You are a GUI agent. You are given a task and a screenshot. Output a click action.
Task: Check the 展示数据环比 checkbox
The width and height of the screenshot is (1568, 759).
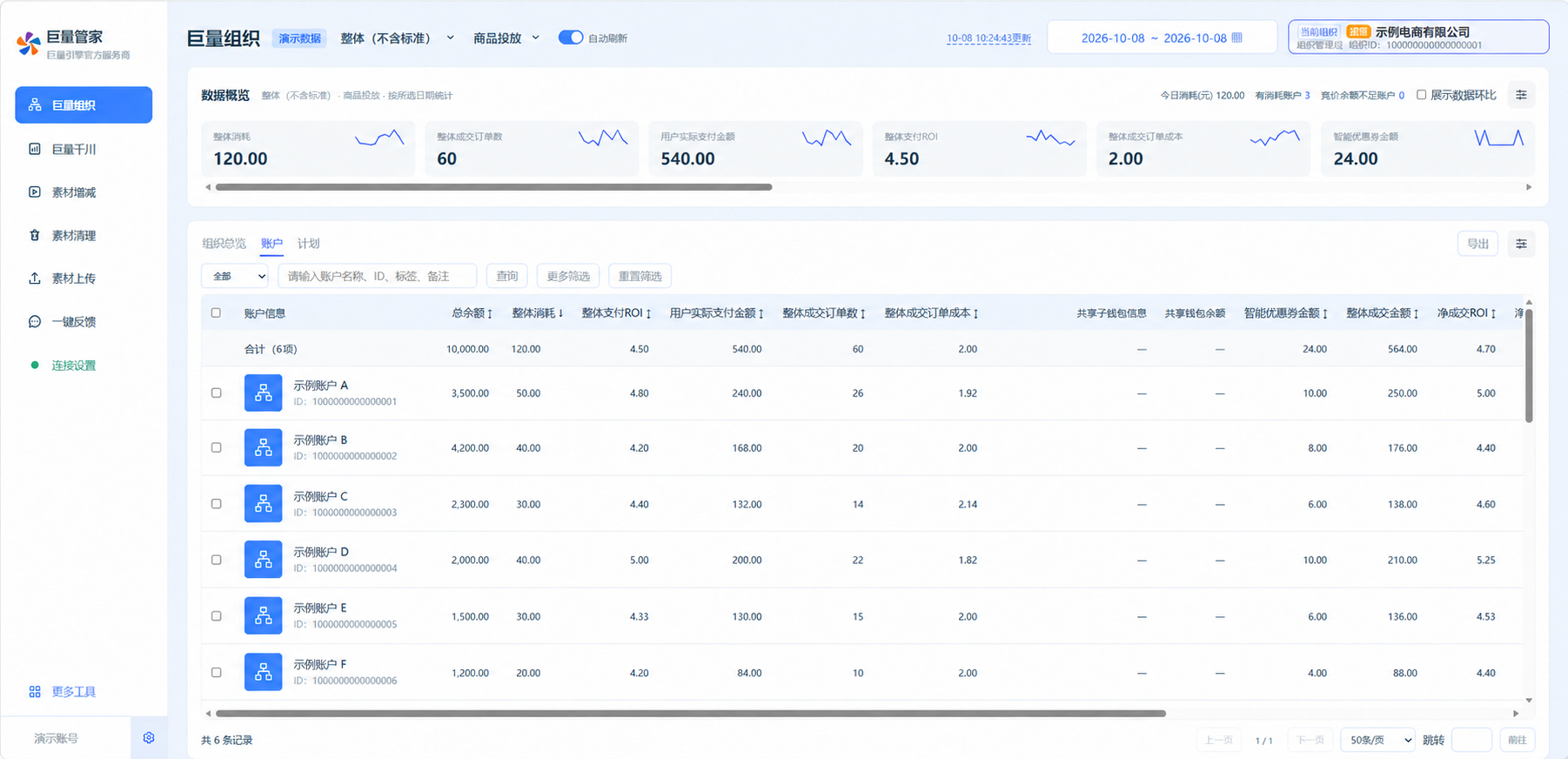pyautogui.click(x=1421, y=95)
